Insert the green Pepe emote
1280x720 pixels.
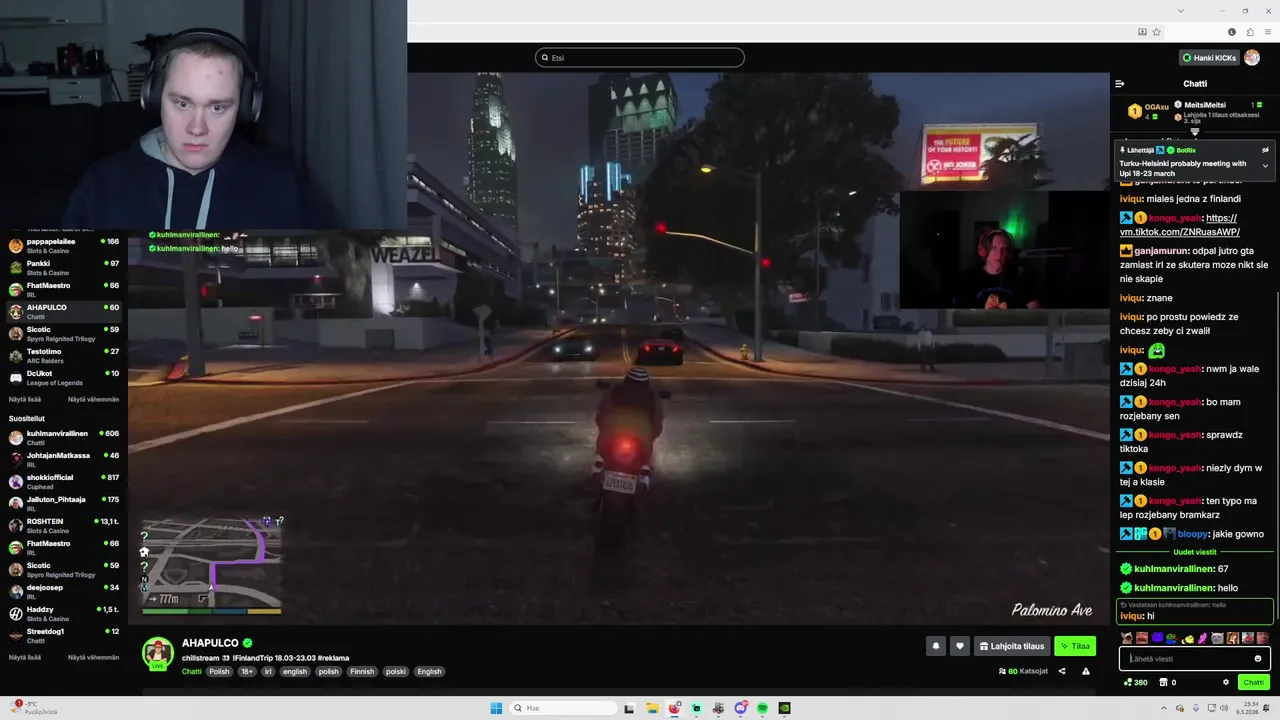pos(1172,638)
